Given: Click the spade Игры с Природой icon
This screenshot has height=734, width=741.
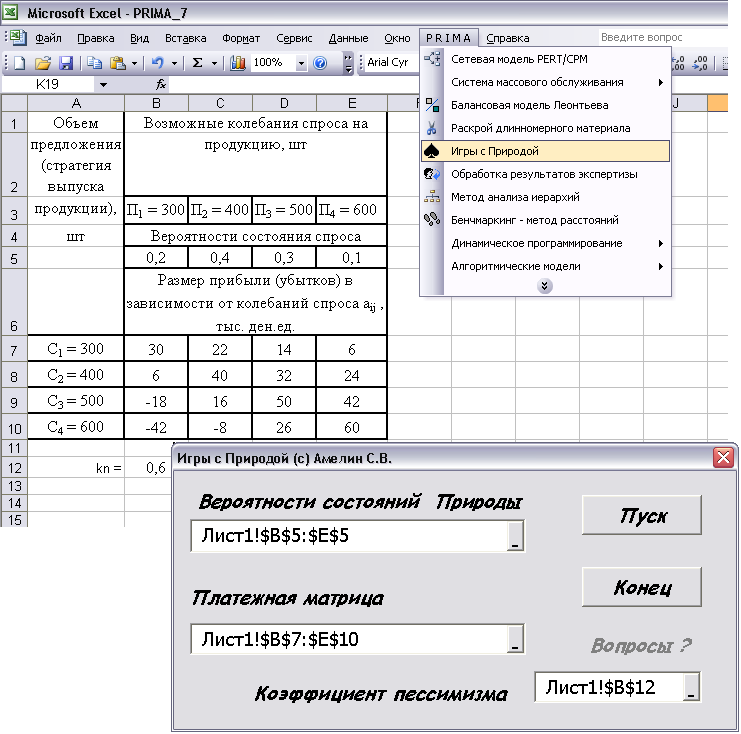Looking at the screenshot, I should coord(432,151).
